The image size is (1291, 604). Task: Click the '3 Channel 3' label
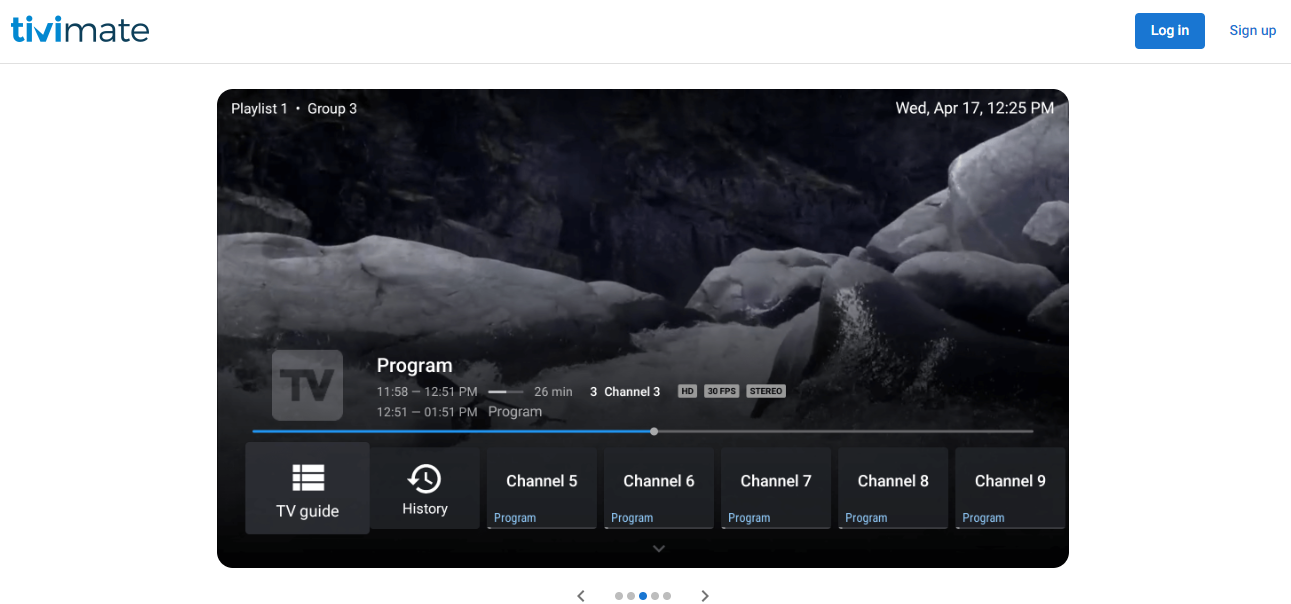(x=625, y=392)
